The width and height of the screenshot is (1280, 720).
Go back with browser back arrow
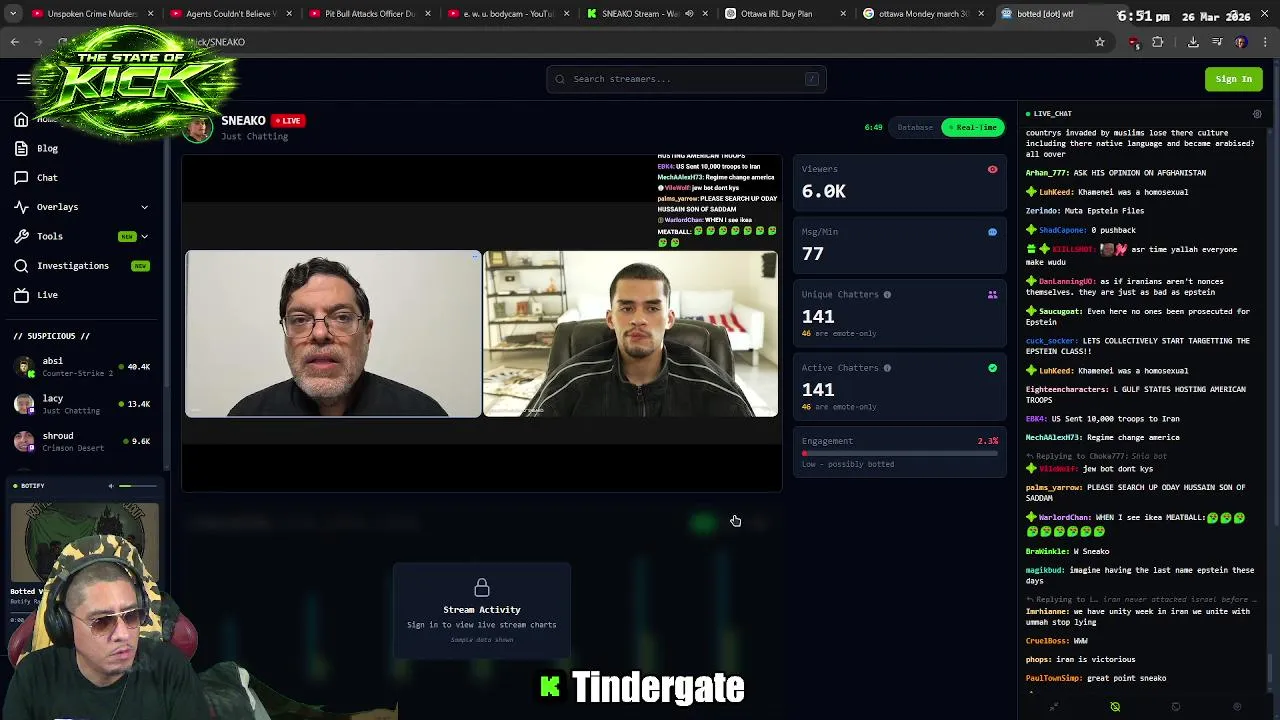[x=15, y=42]
